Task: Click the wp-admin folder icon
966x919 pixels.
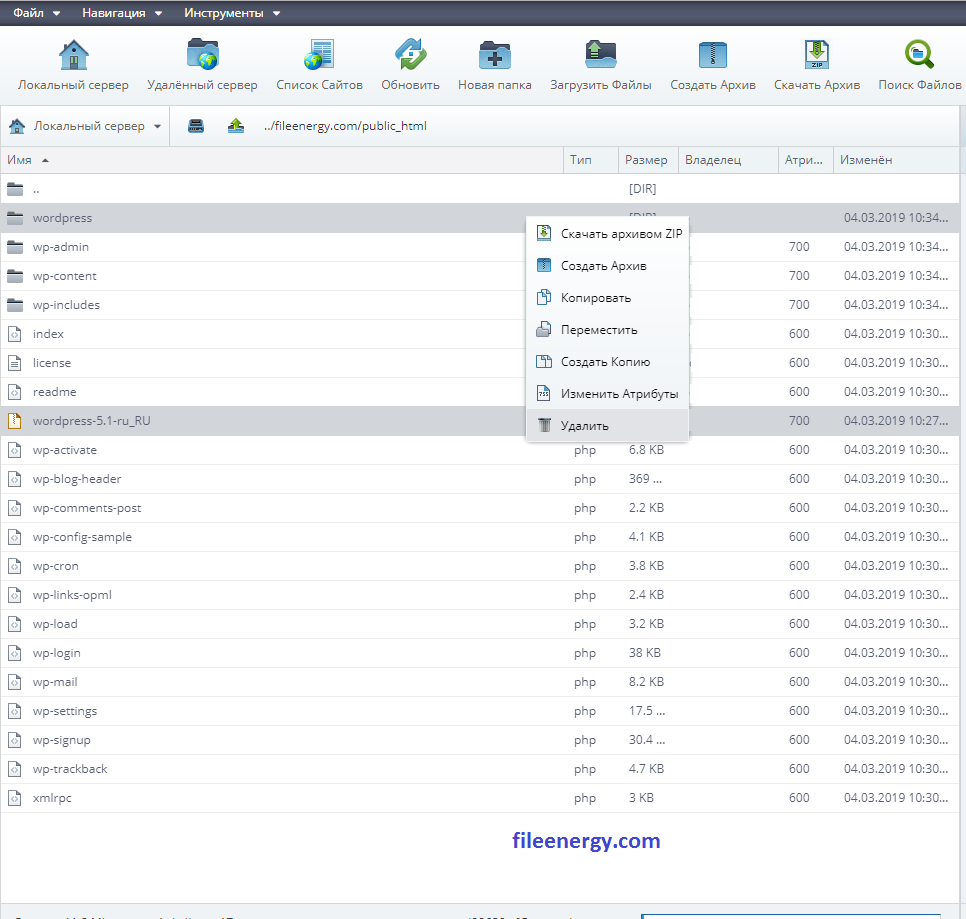Action: [15, 247]
